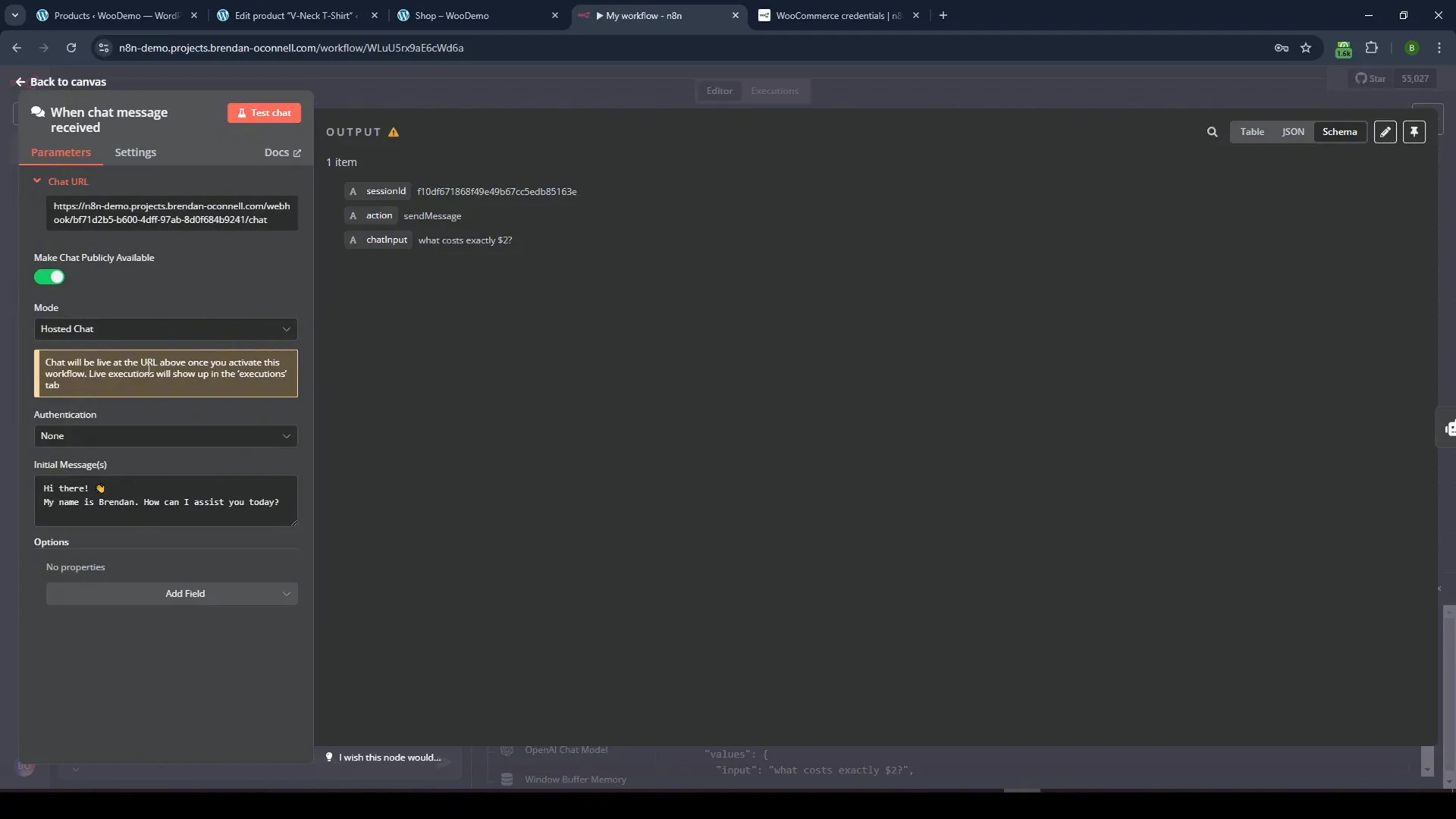Click the edit output icon
This screenshot has width=1456, height=819.
[1385, 131]
